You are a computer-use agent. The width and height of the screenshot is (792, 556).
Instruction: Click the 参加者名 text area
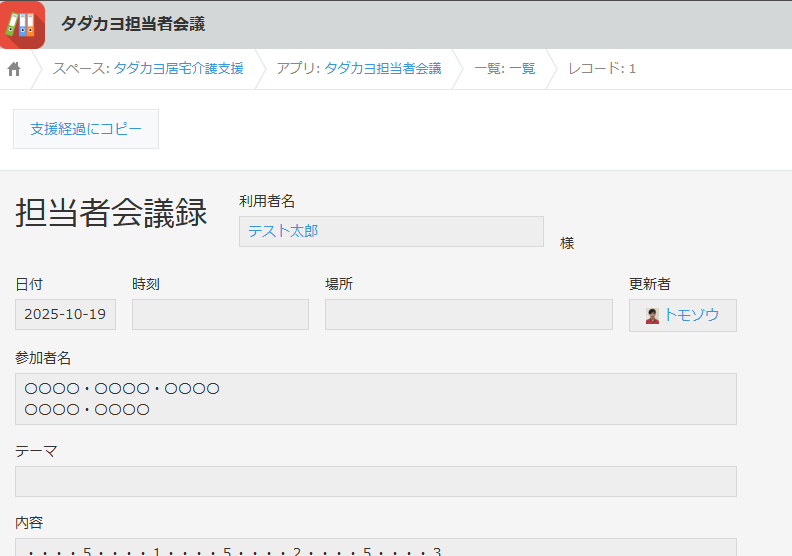tap(375, 399)
